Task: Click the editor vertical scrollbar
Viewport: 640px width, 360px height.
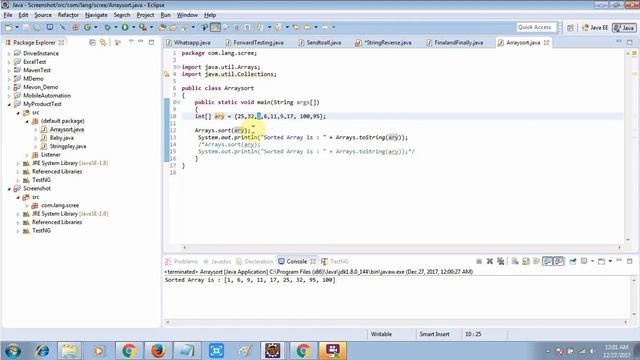Action: pos(628,146)
